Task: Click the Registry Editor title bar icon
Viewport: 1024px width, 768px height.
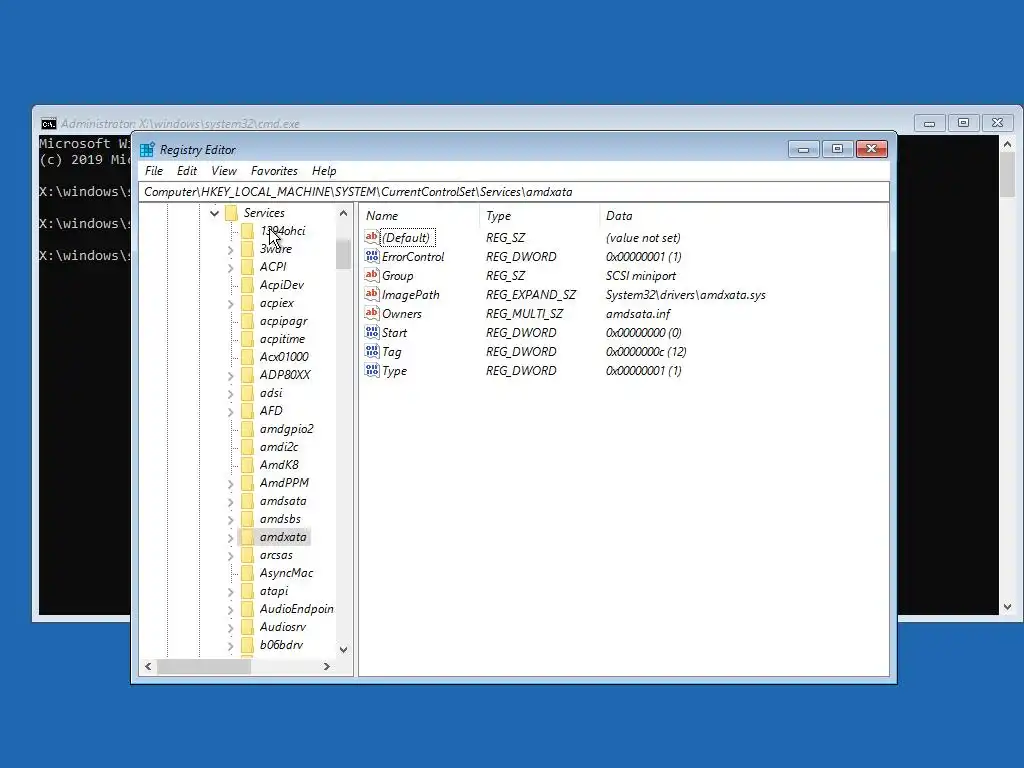Action: pyautogui.click(x=148, y=150)
